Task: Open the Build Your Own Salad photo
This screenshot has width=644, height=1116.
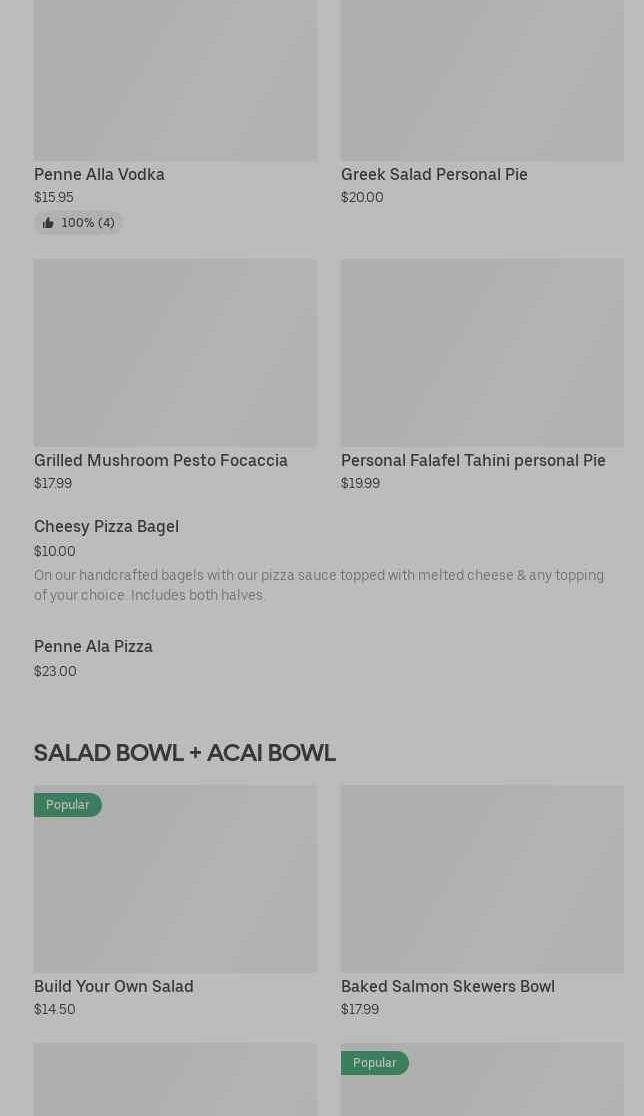Action: point(175,879)
